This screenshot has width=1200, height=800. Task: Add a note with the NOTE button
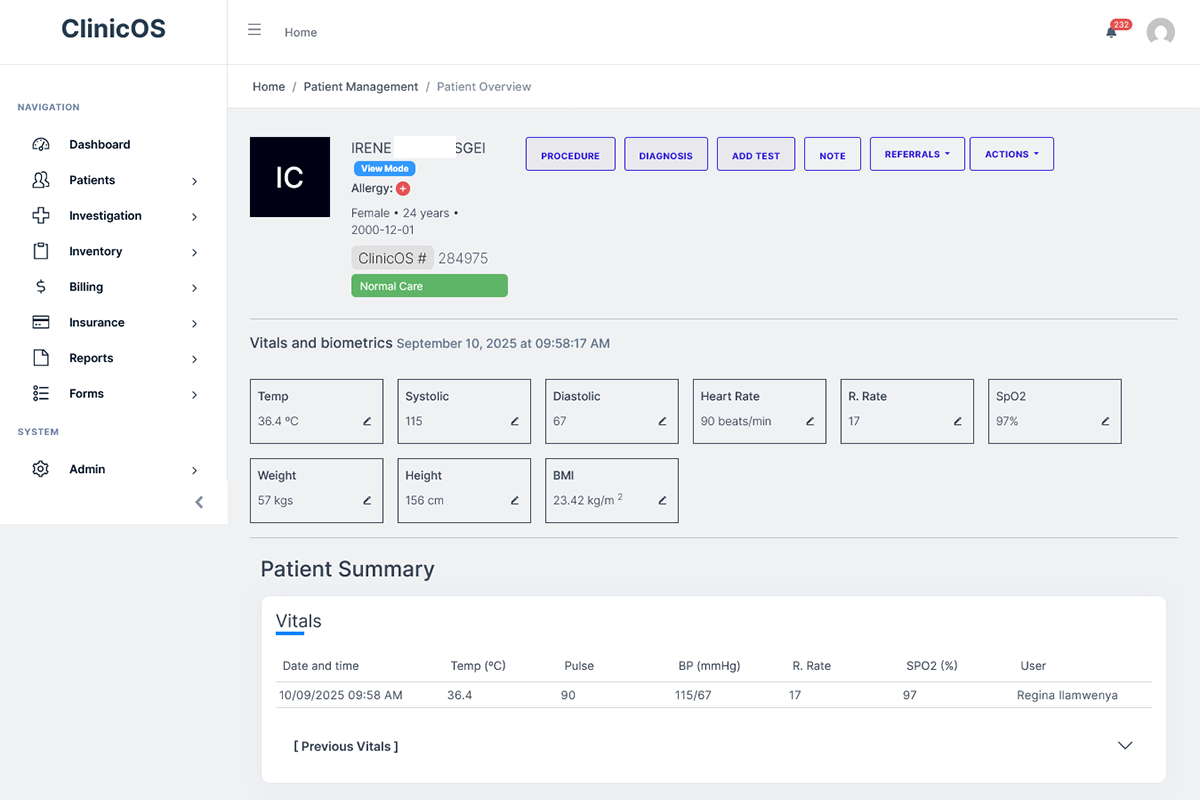[832, 154]
